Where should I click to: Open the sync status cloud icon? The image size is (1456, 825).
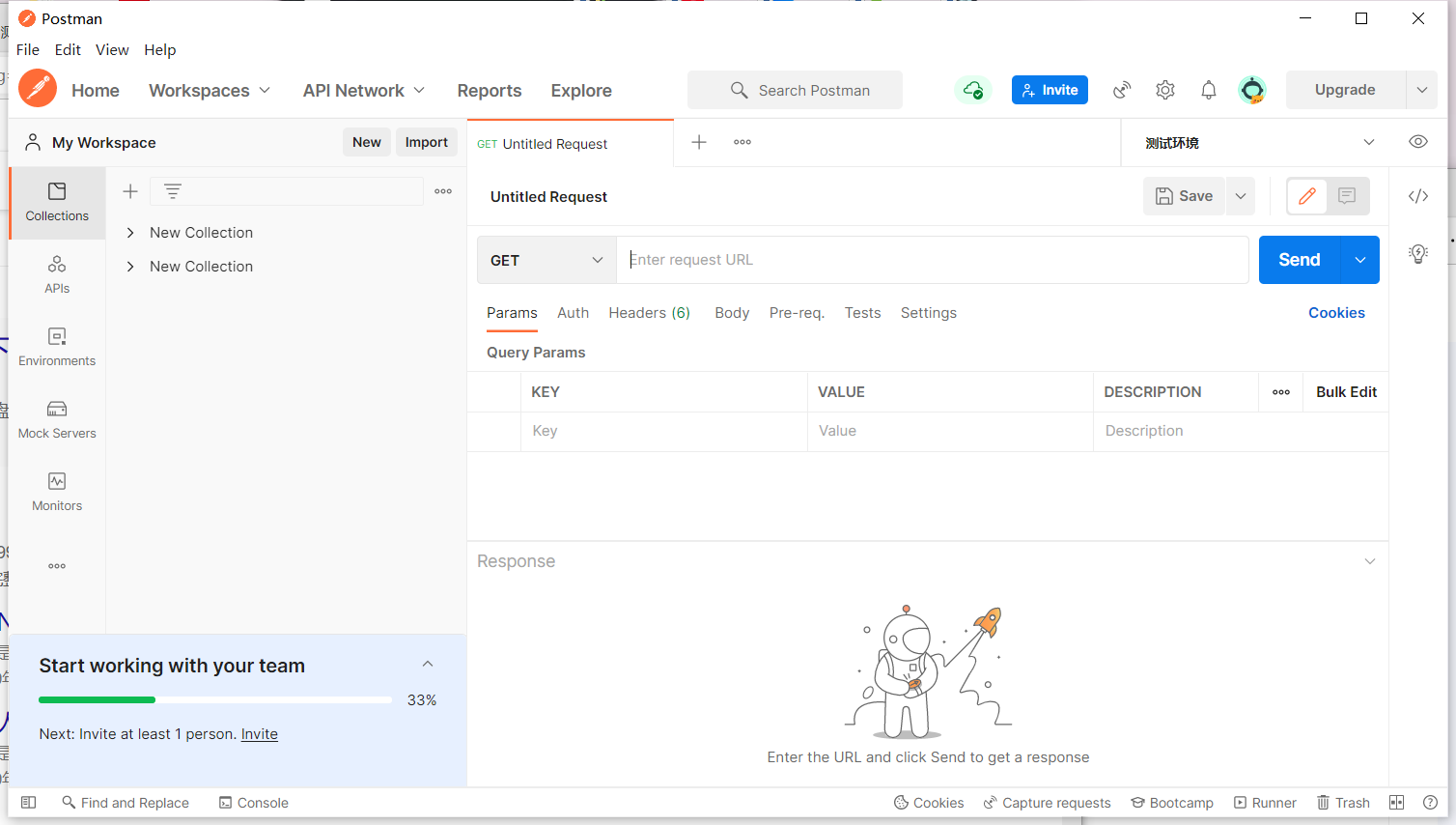[973, 90]
